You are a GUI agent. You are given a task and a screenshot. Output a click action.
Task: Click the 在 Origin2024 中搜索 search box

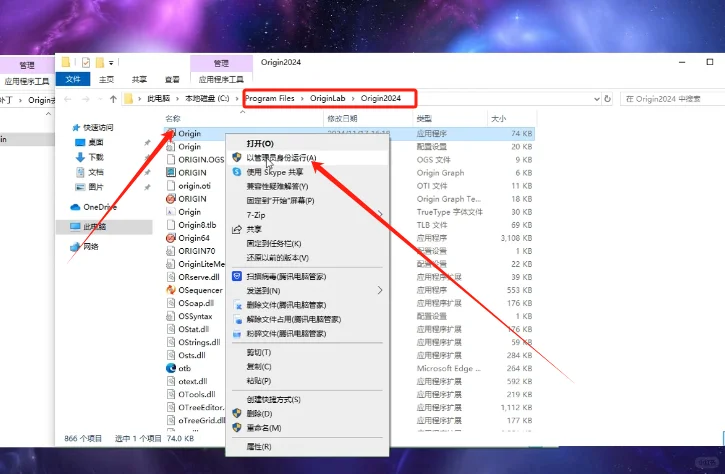(x=673, y=98)
